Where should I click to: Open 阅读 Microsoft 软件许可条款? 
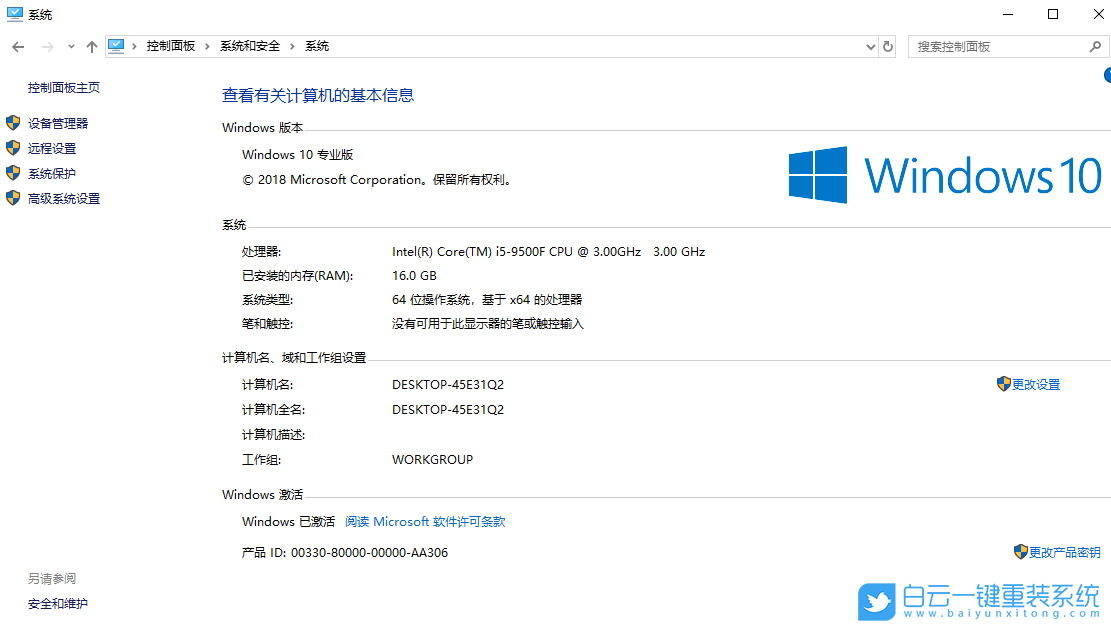(425, 521)
